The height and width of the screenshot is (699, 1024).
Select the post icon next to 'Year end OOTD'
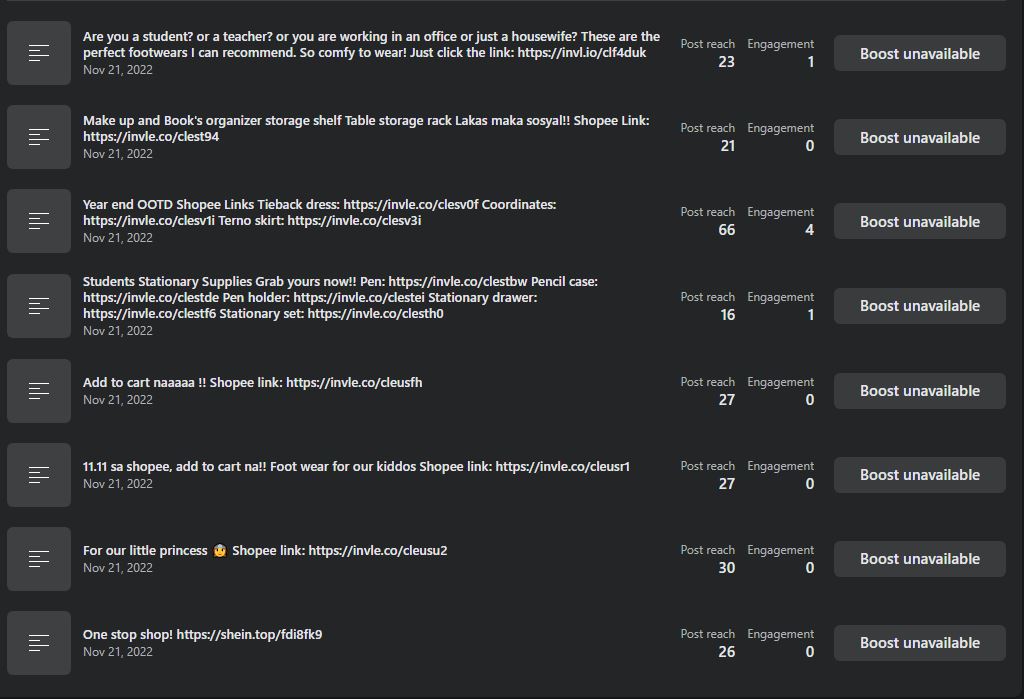(x=39, y=221)
